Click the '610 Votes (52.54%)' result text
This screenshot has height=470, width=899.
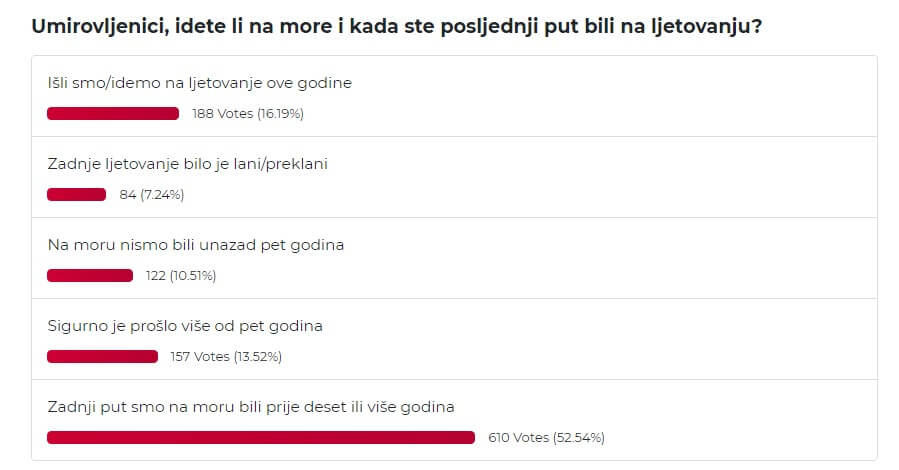pos(546,437)
